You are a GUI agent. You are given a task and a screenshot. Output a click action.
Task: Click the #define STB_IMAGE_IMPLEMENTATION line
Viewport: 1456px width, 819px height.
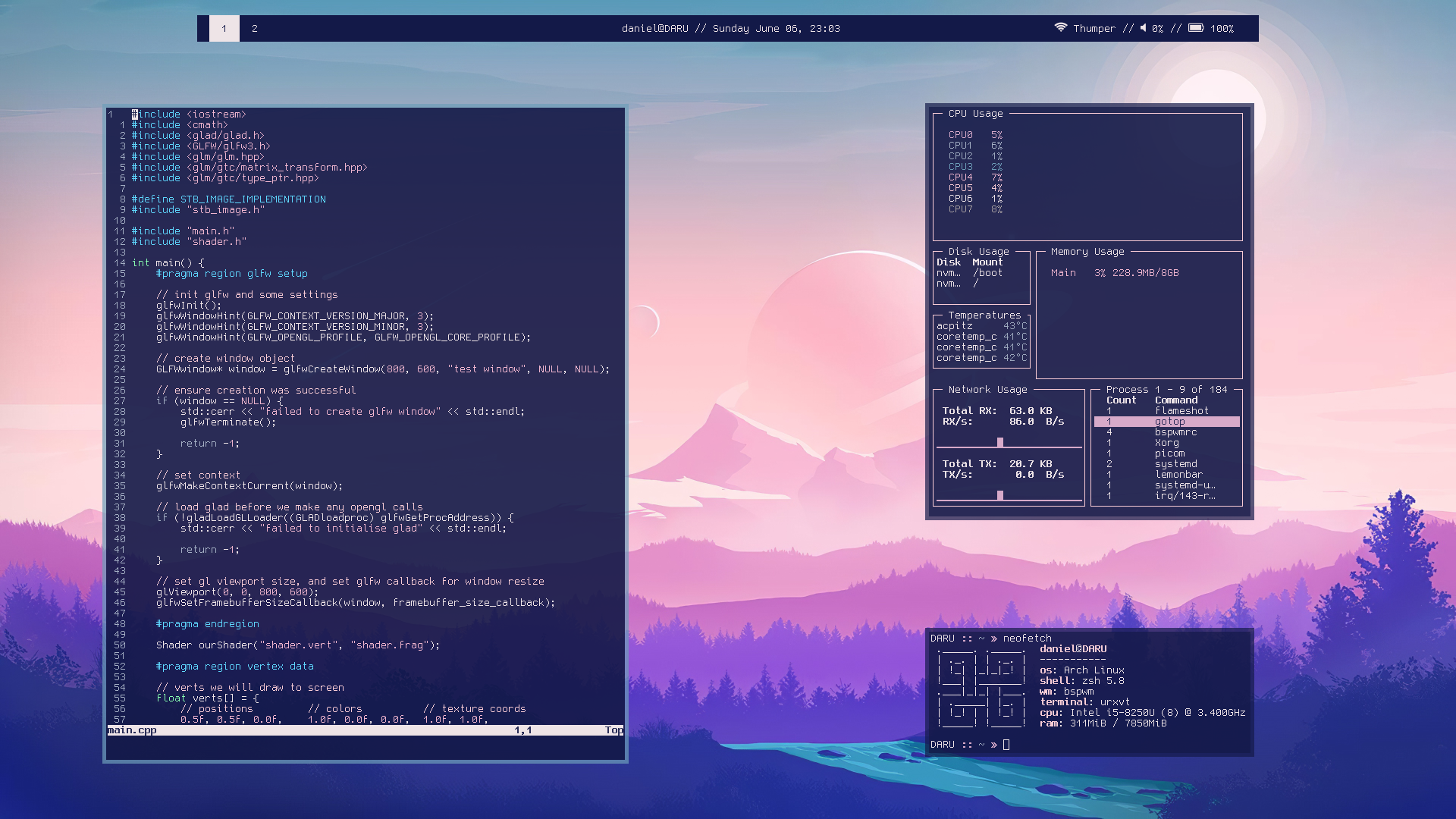229,199
